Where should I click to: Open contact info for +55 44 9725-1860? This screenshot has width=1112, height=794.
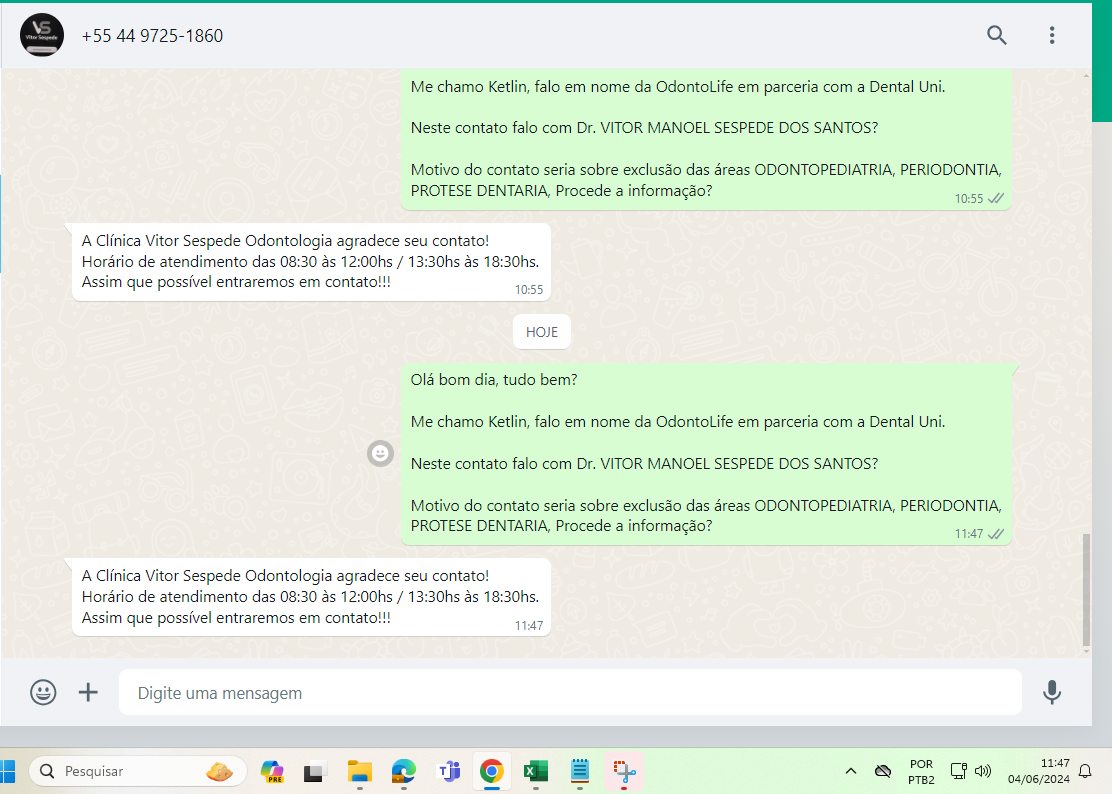tap(152, 36)
